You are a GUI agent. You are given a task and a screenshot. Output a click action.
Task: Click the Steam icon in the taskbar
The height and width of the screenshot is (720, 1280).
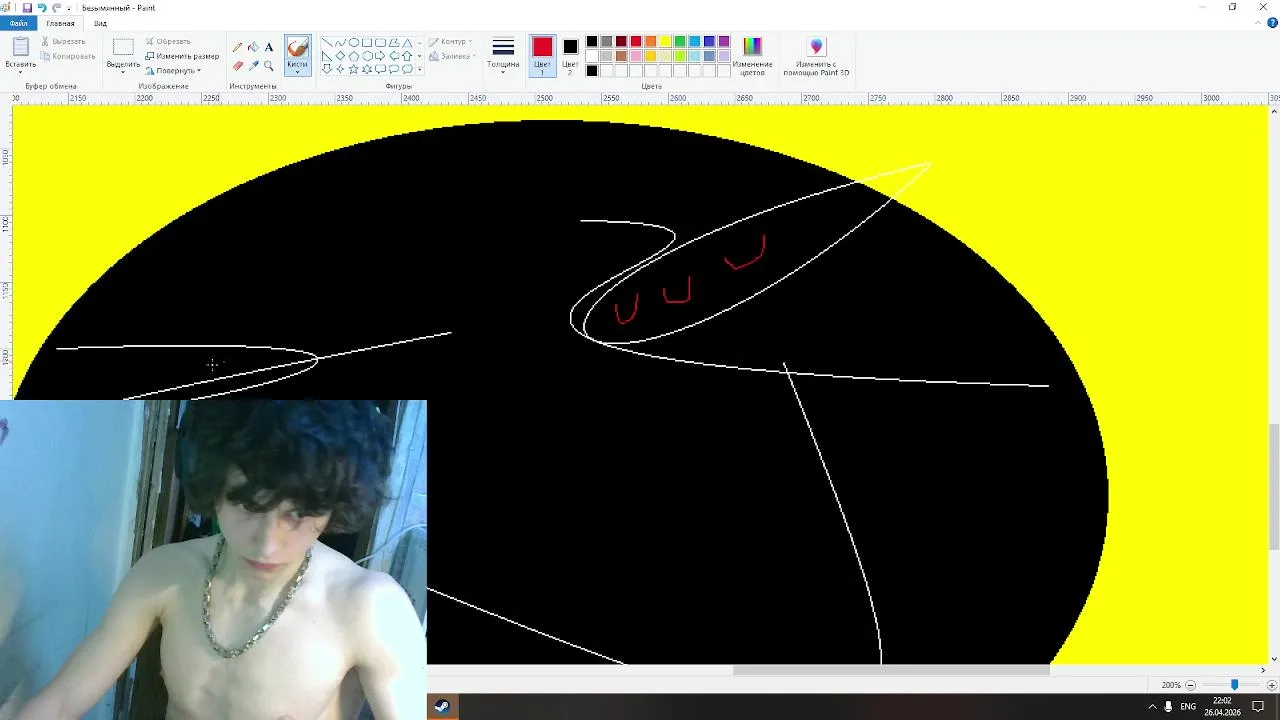pos(441,706)
